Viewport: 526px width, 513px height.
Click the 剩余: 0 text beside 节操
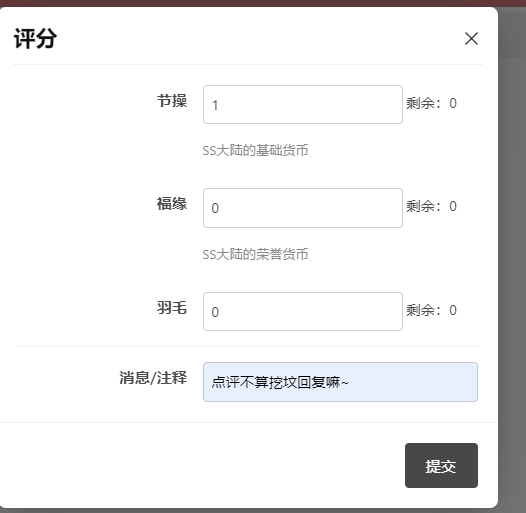tap(431, 103)
